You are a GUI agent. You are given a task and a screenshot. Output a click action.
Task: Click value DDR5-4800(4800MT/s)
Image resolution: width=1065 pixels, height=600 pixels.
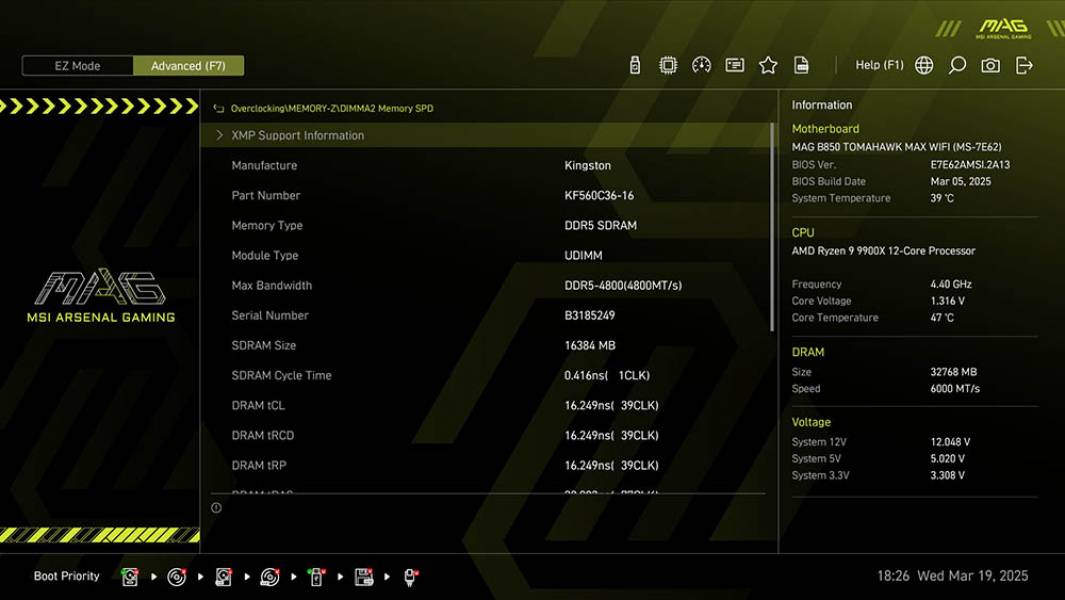623,285
